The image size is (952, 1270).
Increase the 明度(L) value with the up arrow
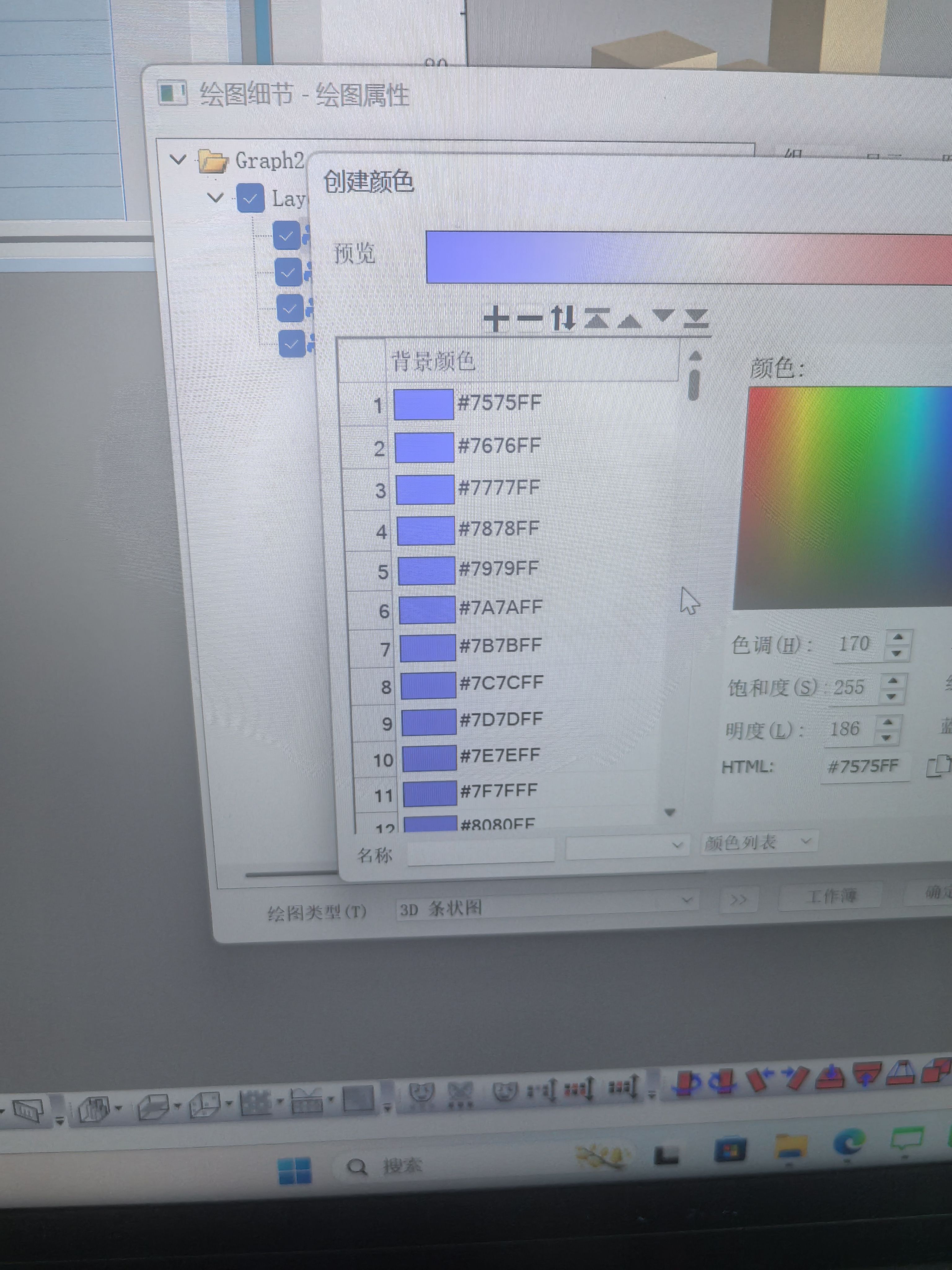click(888, 722)
